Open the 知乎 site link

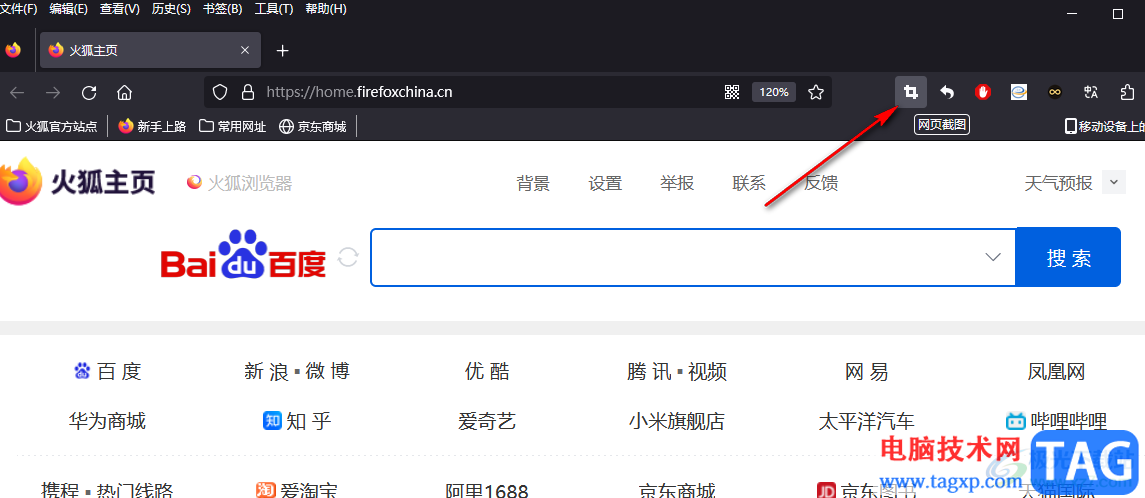pos(297,421)
